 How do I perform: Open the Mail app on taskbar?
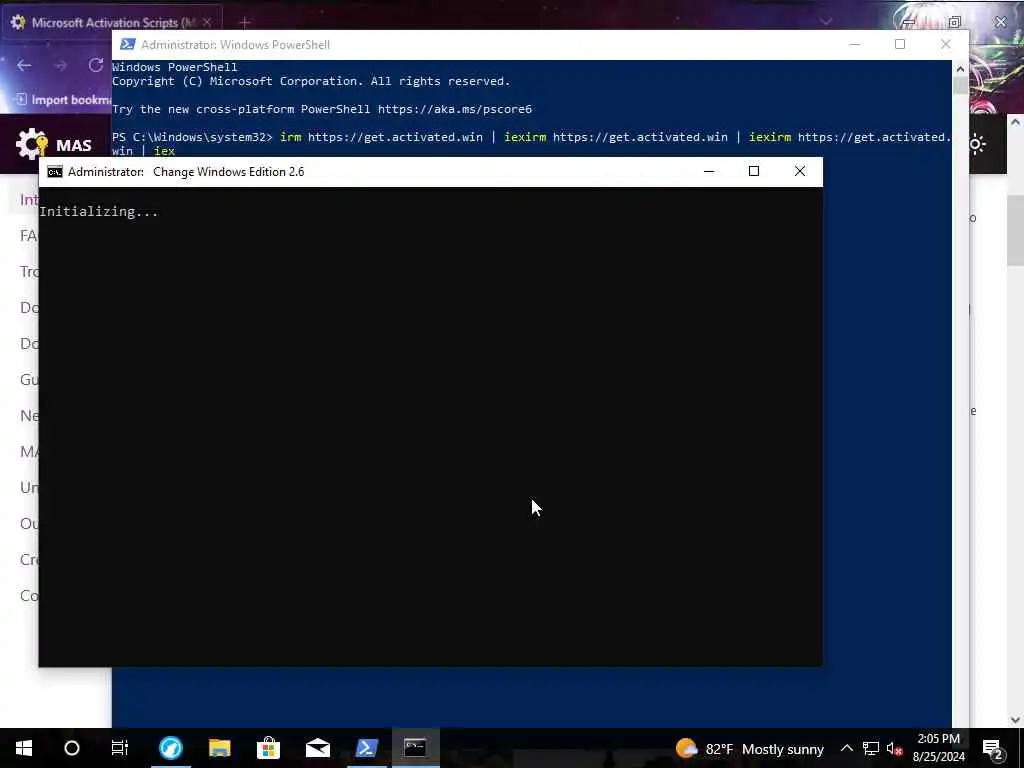[317, 748]
